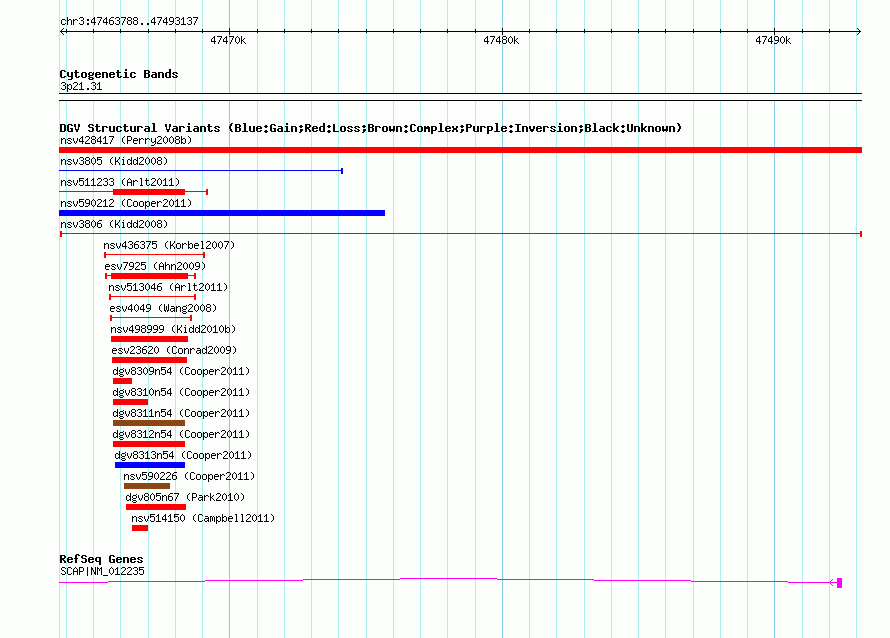Click the nsv590226 (Cooper2011) label

pos(189,476)
